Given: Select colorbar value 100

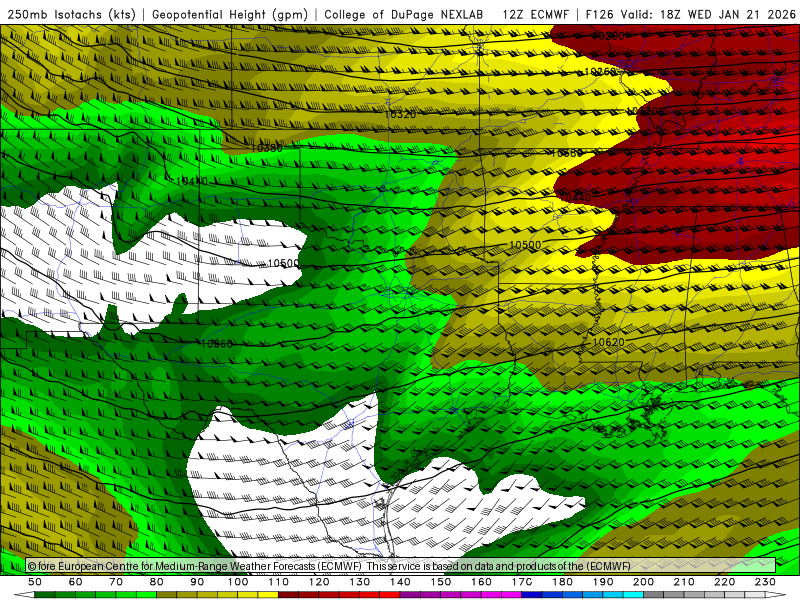Looking at the screenshot, I should pos(238,582).
